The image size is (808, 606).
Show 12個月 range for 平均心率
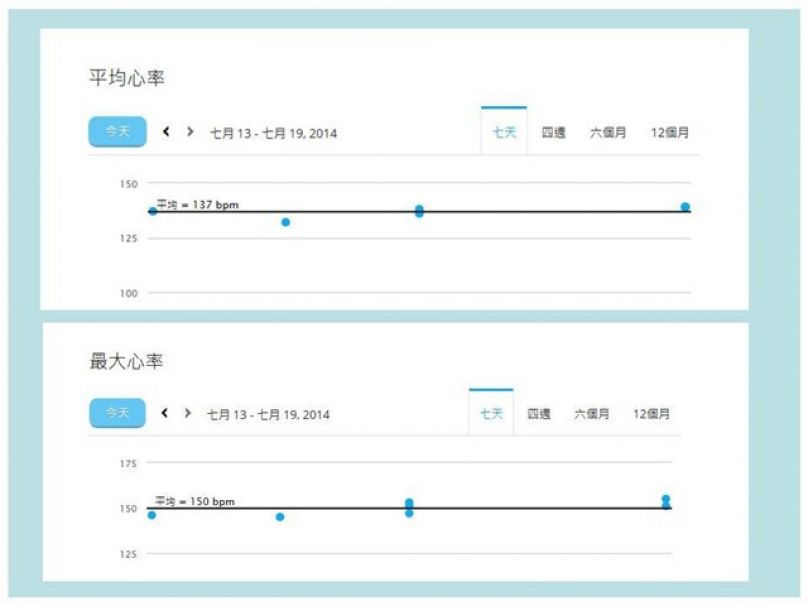point(669,132)
